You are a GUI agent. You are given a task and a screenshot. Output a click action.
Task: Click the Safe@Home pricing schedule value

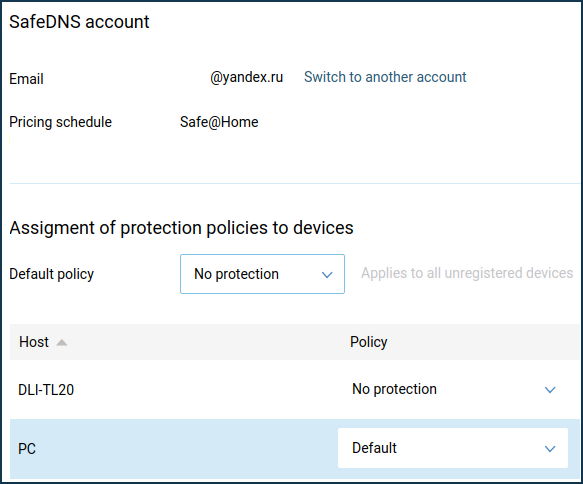(x=219, y=122)
